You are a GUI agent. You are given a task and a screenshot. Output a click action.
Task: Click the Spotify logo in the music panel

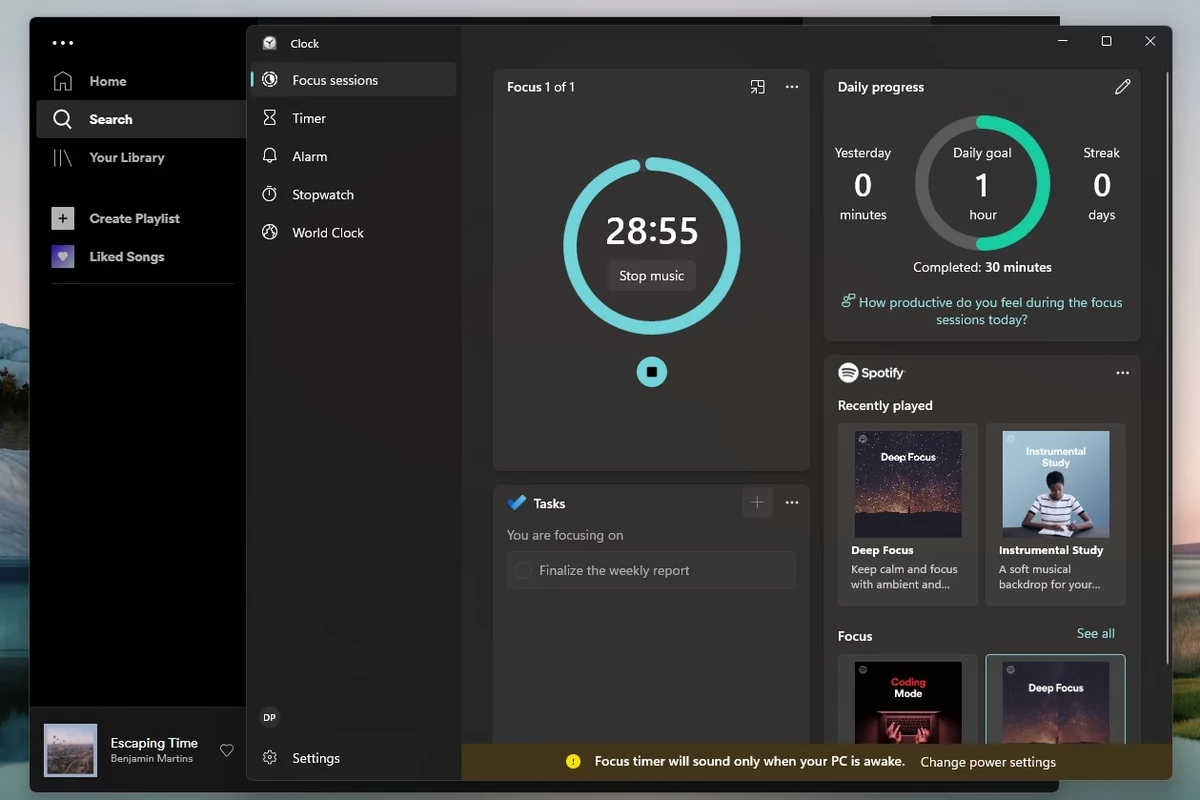[x=848, y=372]
